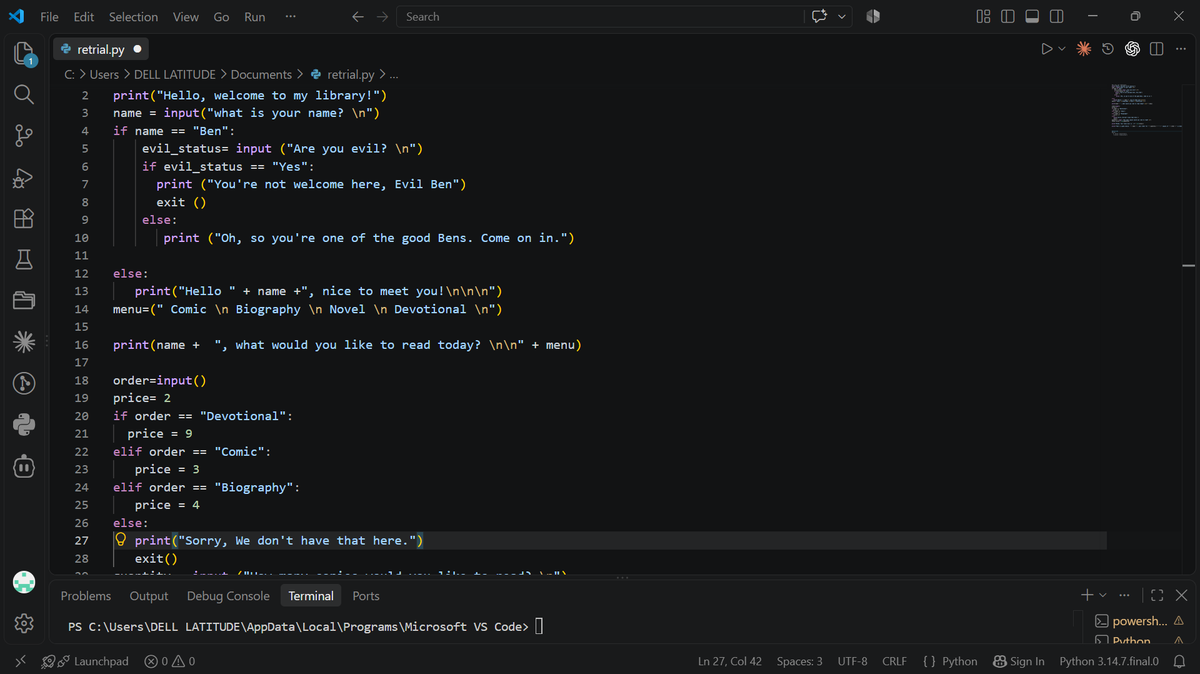1200x674 pixels.
Task: Expand the title bar menu overflow ellipsis
Action: (290, 17)
